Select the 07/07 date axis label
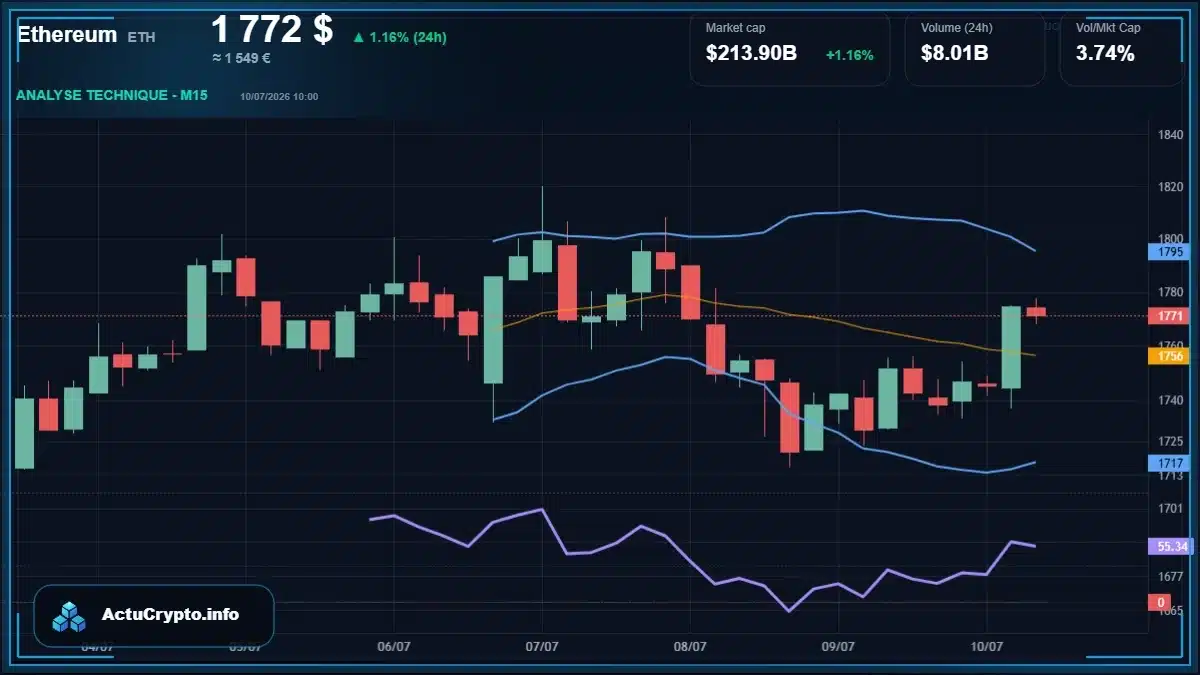The height and width of the screenshot is (675, 1200). pyautogui.click(x=541, y=646)
